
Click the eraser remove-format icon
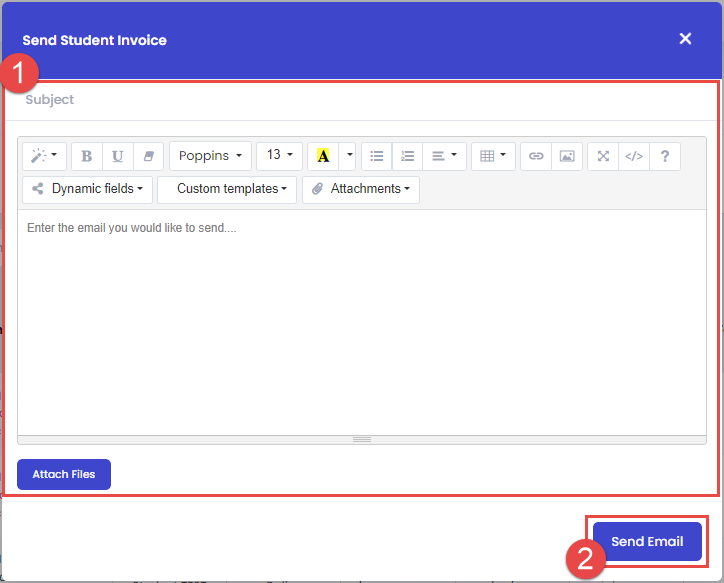pos(148,156)
